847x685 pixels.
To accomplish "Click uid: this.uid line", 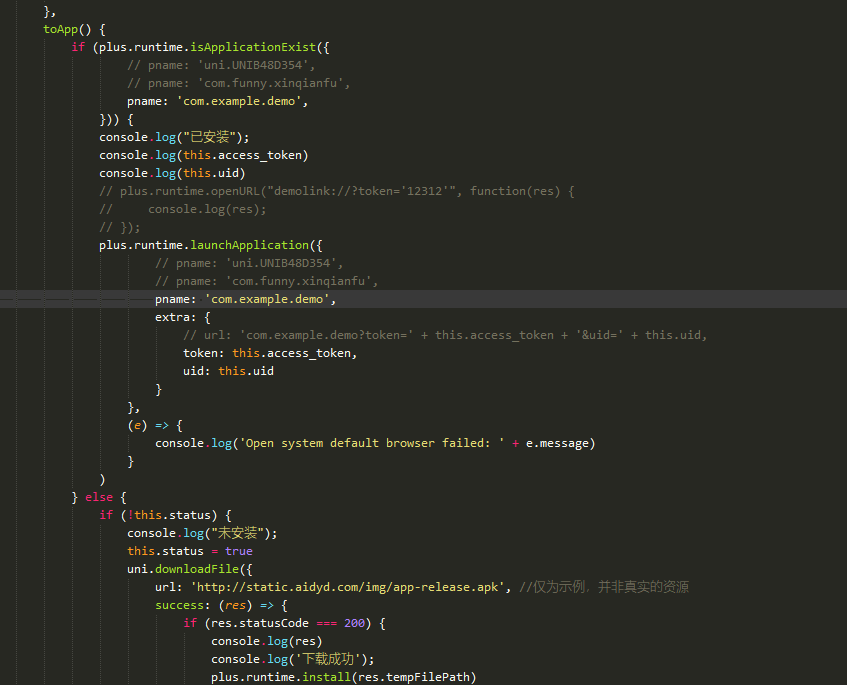I will point(228,371).
